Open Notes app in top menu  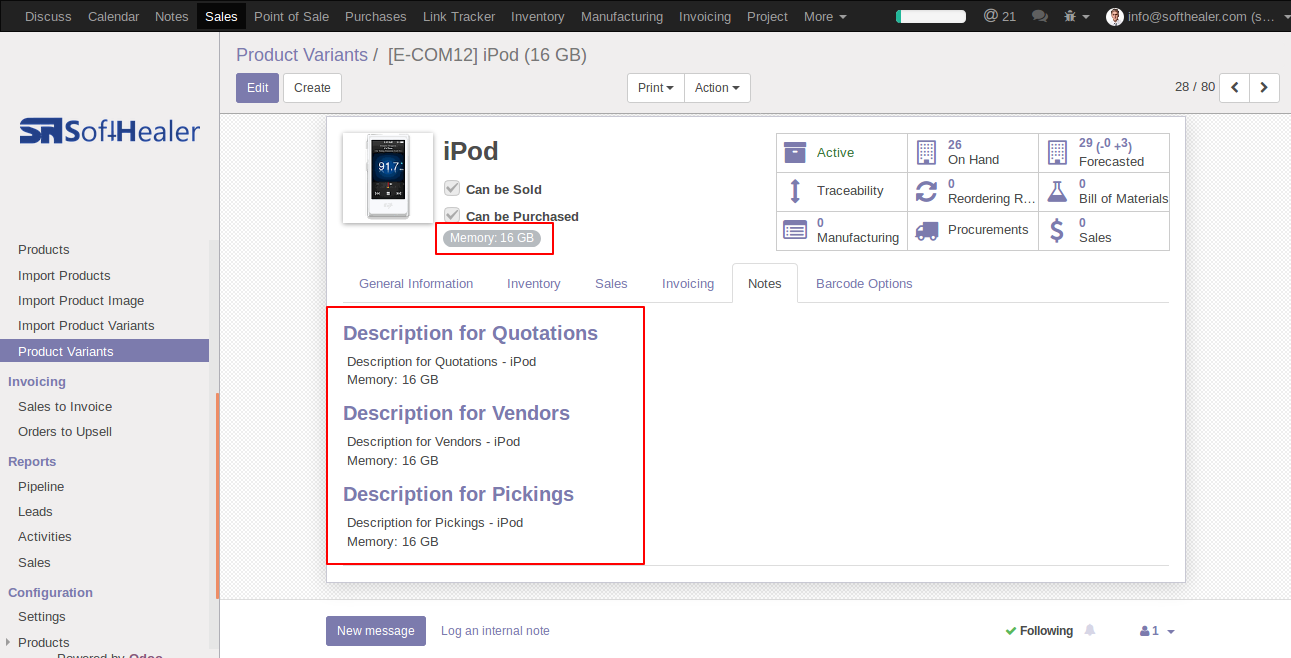point(172,16)
